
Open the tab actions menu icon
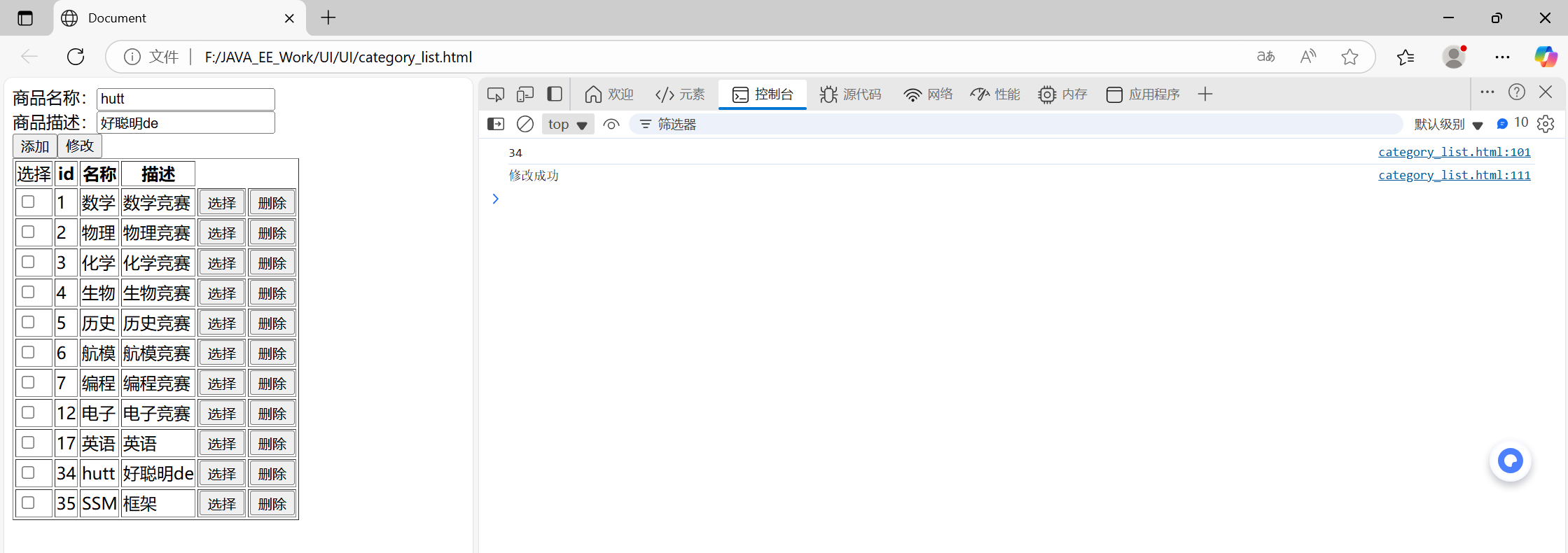pos(25,18)
